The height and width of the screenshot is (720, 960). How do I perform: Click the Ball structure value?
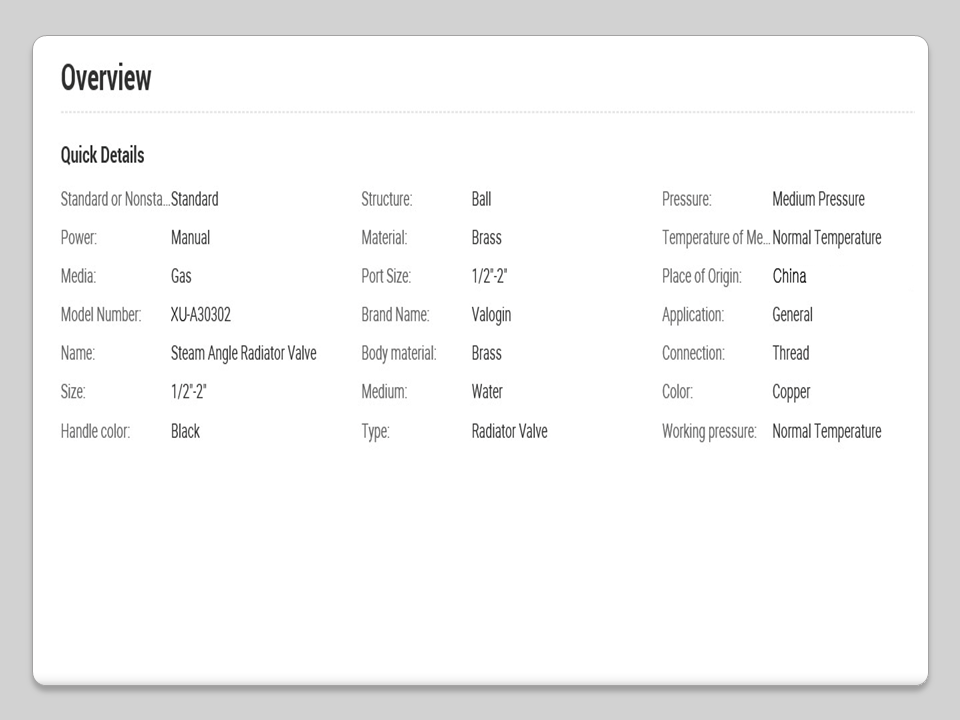(481, 199)
